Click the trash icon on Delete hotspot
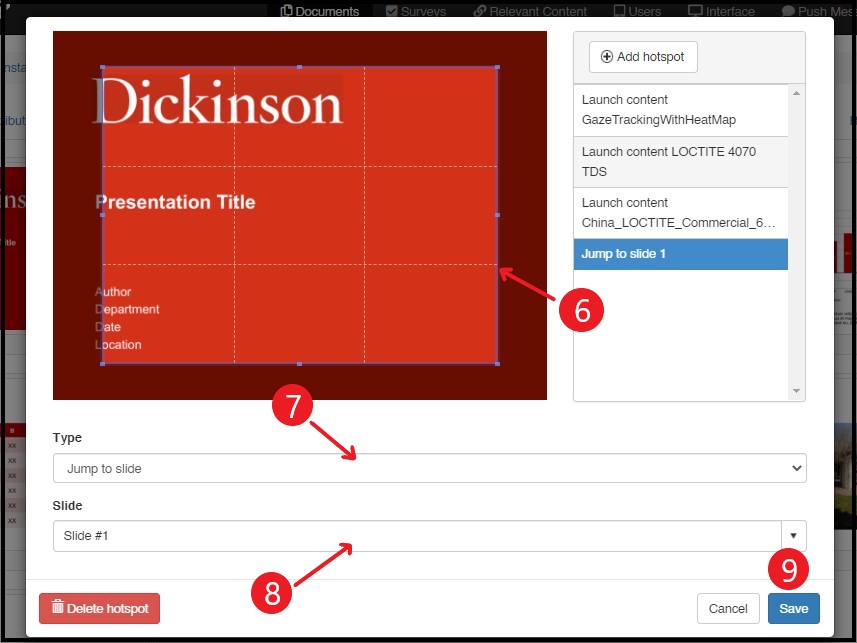 tap(57, 608)
